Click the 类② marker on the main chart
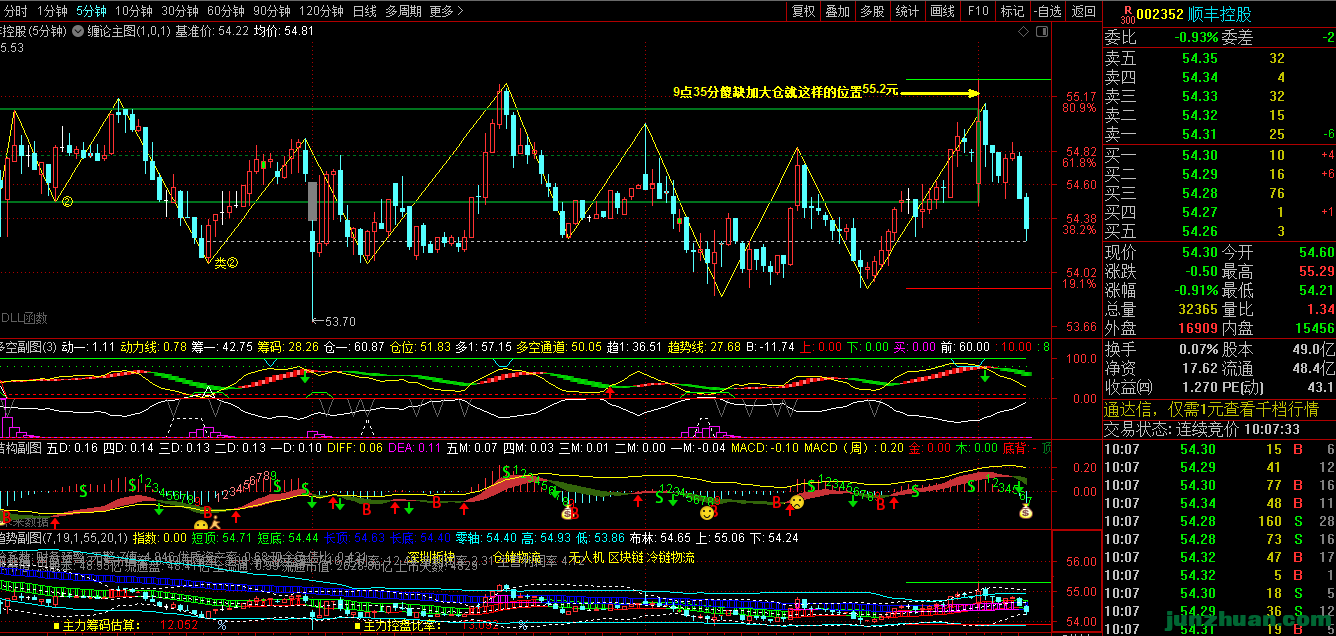1336x636 pixels. [x=225, y=263]
